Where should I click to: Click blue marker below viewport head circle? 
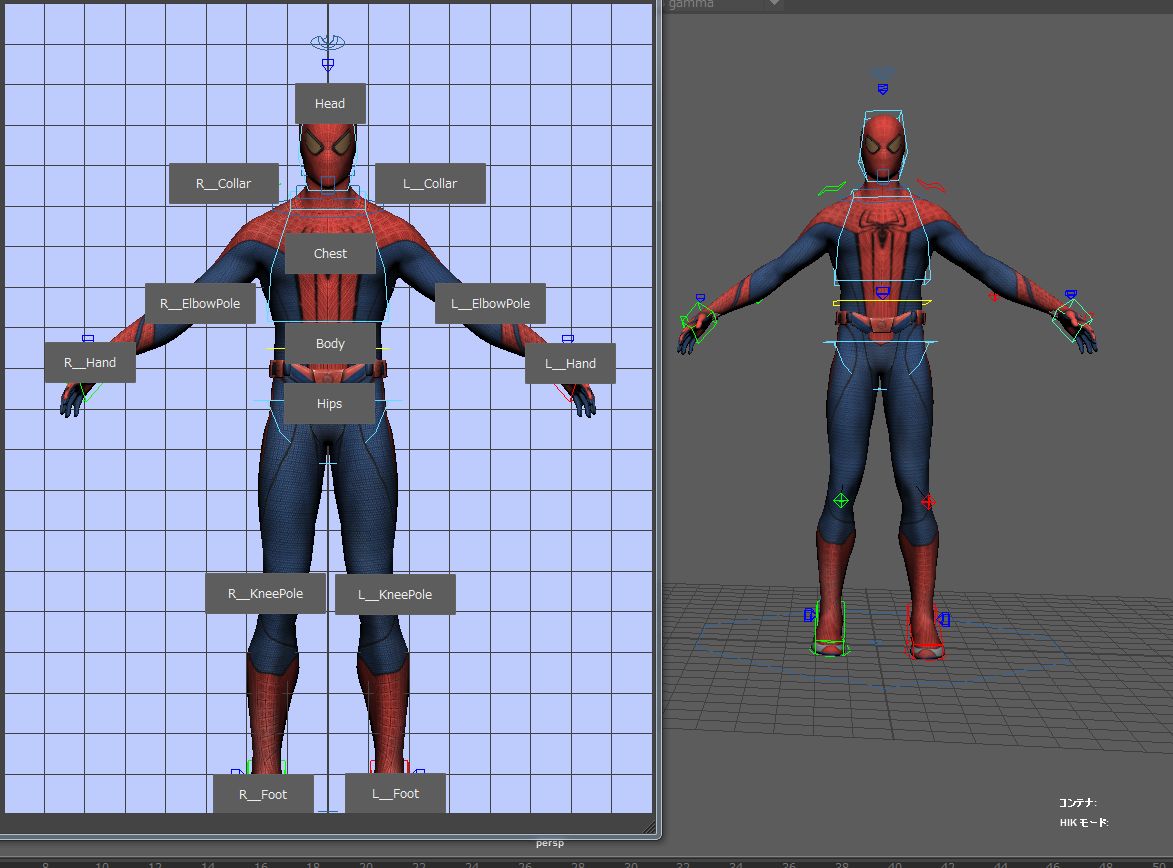click(883, 90)
